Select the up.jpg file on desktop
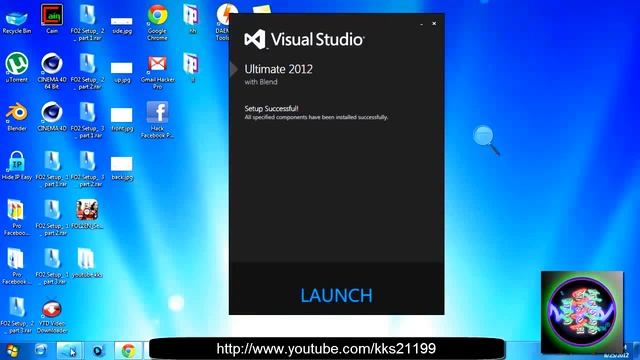Viewport: 640px width, 360px height. [122, 73]
